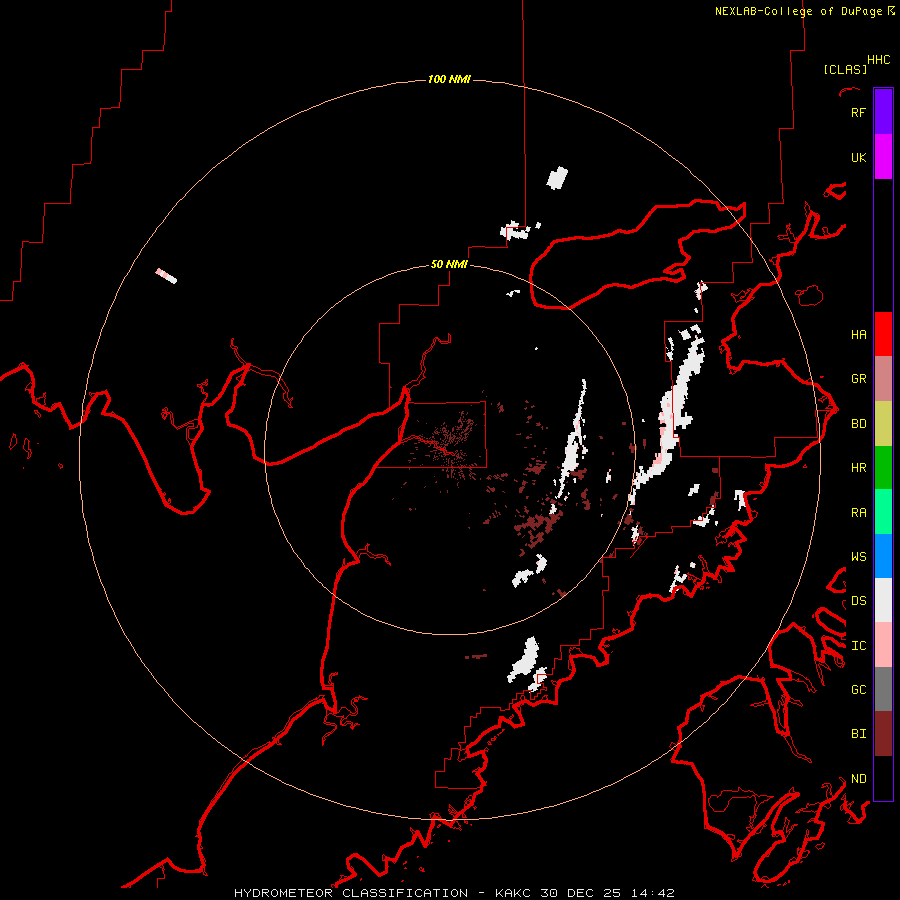Click the HA legend label

click(858, 334)
